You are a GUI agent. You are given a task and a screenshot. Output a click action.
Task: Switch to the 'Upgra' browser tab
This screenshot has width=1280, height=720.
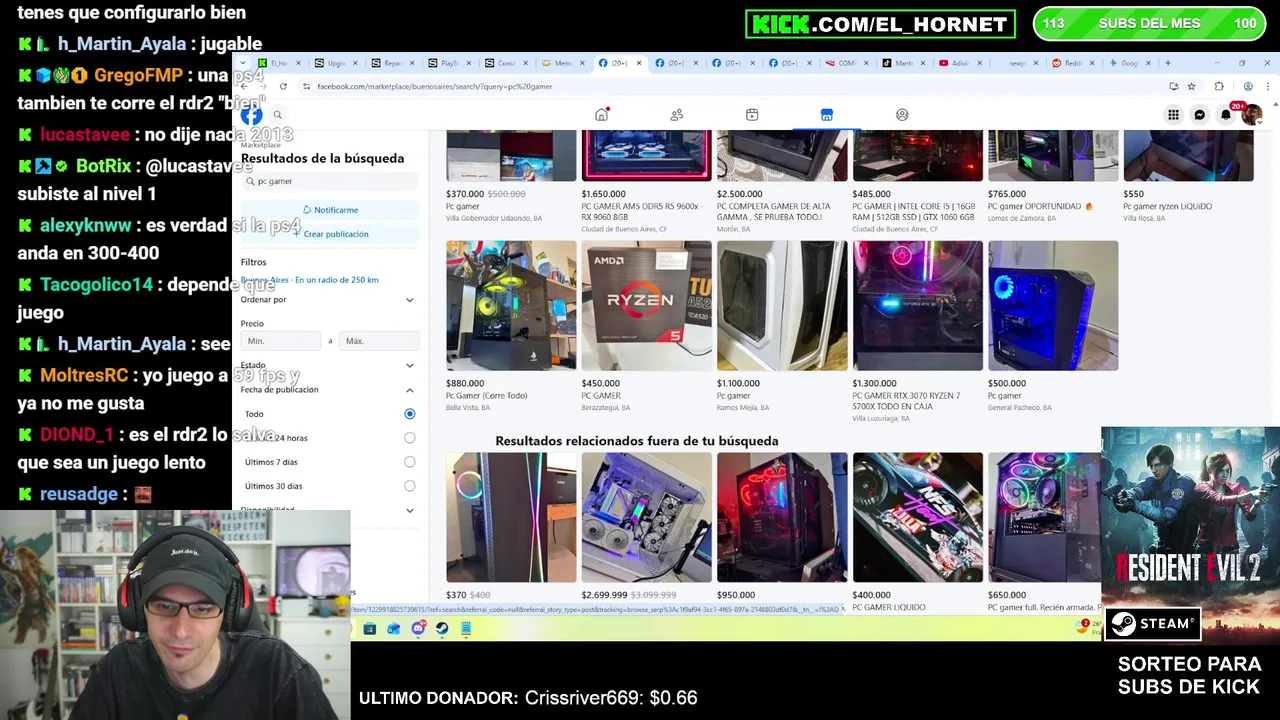[x=338, y=63]
